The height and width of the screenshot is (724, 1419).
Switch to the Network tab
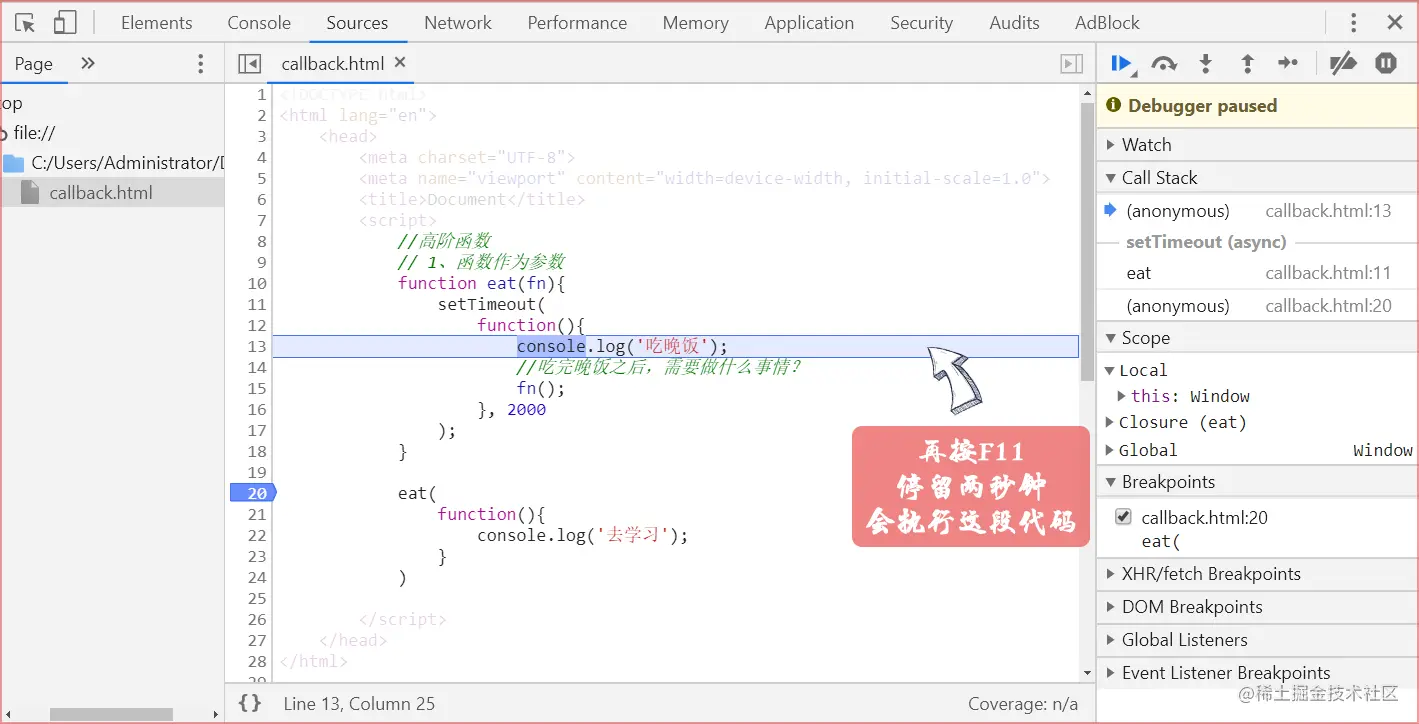457,22
